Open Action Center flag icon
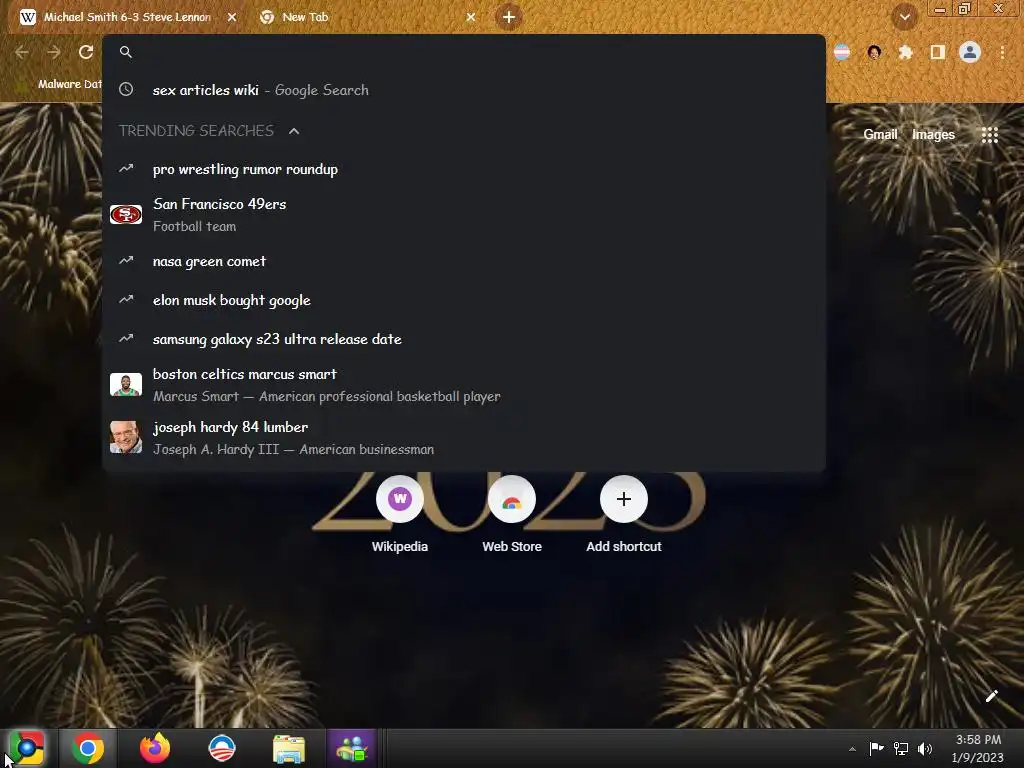Screen dimensions: 1024x768 coord(876,748)
